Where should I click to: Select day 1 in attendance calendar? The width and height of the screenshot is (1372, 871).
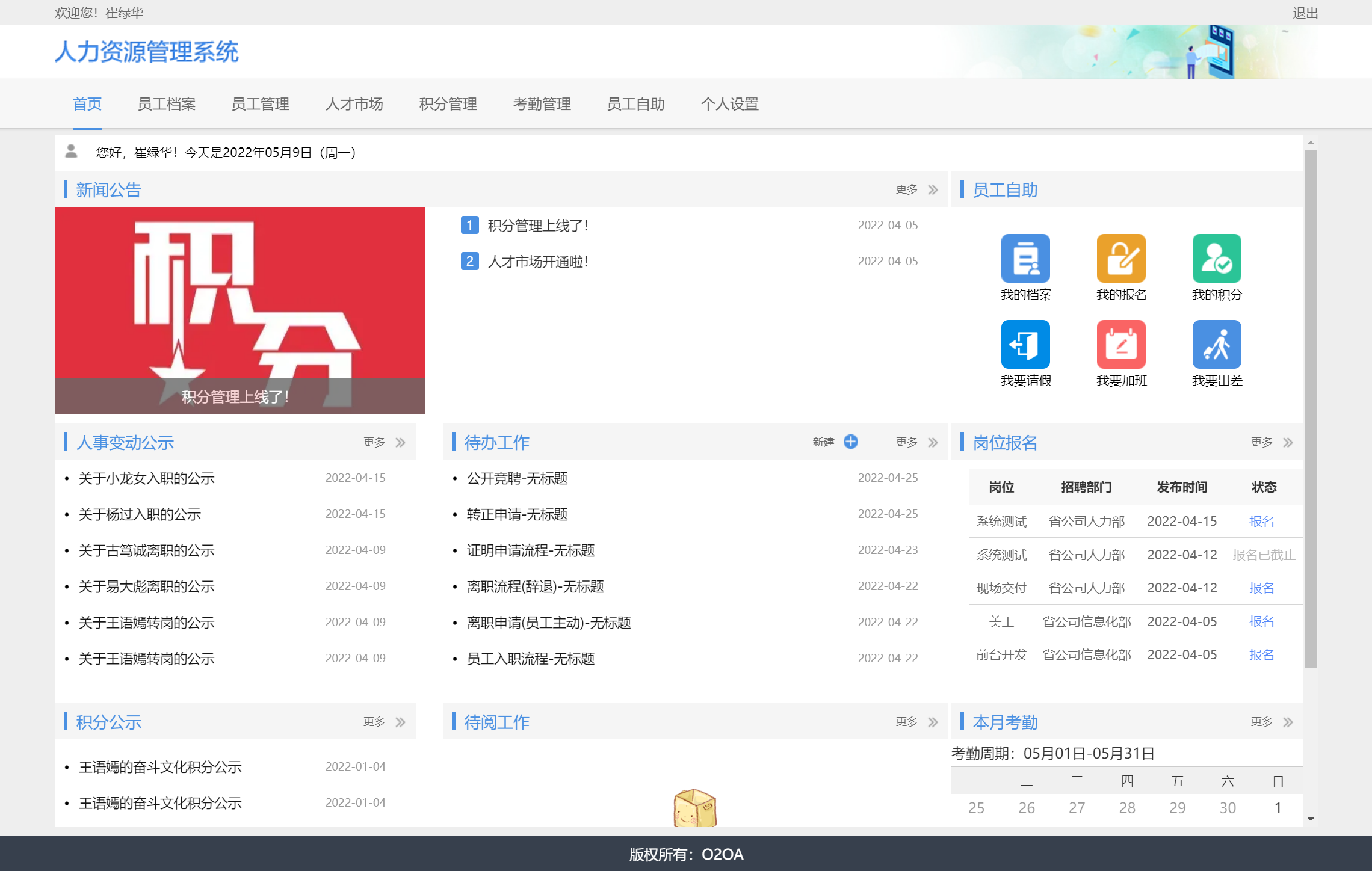(1278, 808)
